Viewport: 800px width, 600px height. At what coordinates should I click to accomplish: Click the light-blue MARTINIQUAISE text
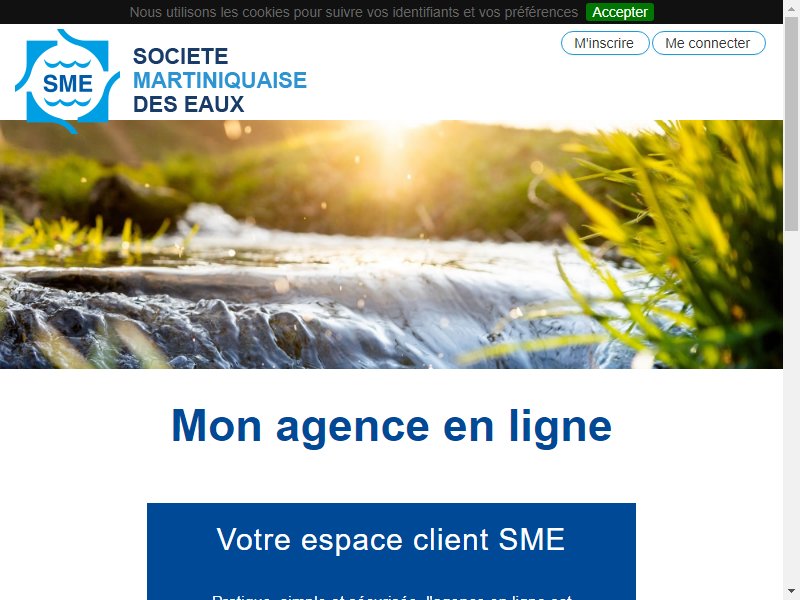(x=220, y=80)
